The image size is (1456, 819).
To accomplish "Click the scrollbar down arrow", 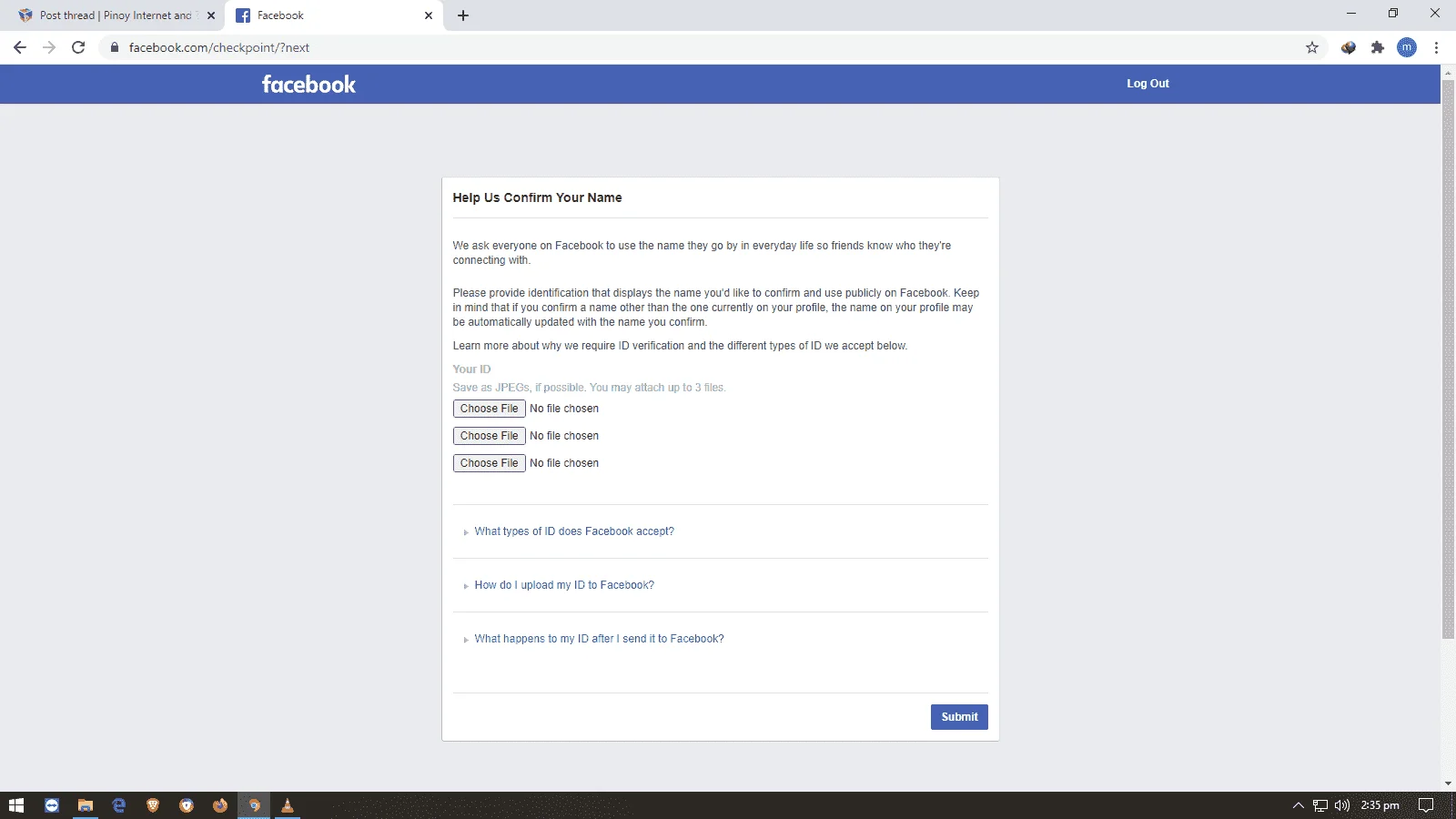I will point(1449,784).
